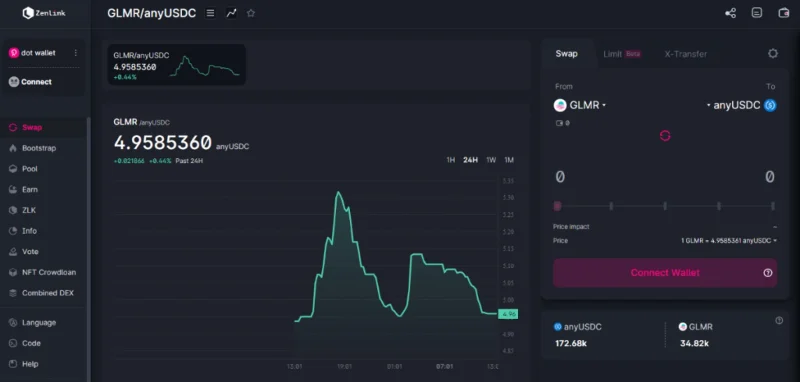This screenshot has width=800, height=382.
Task: Open ZLK page from sidebar
Action: coord(29,210)
